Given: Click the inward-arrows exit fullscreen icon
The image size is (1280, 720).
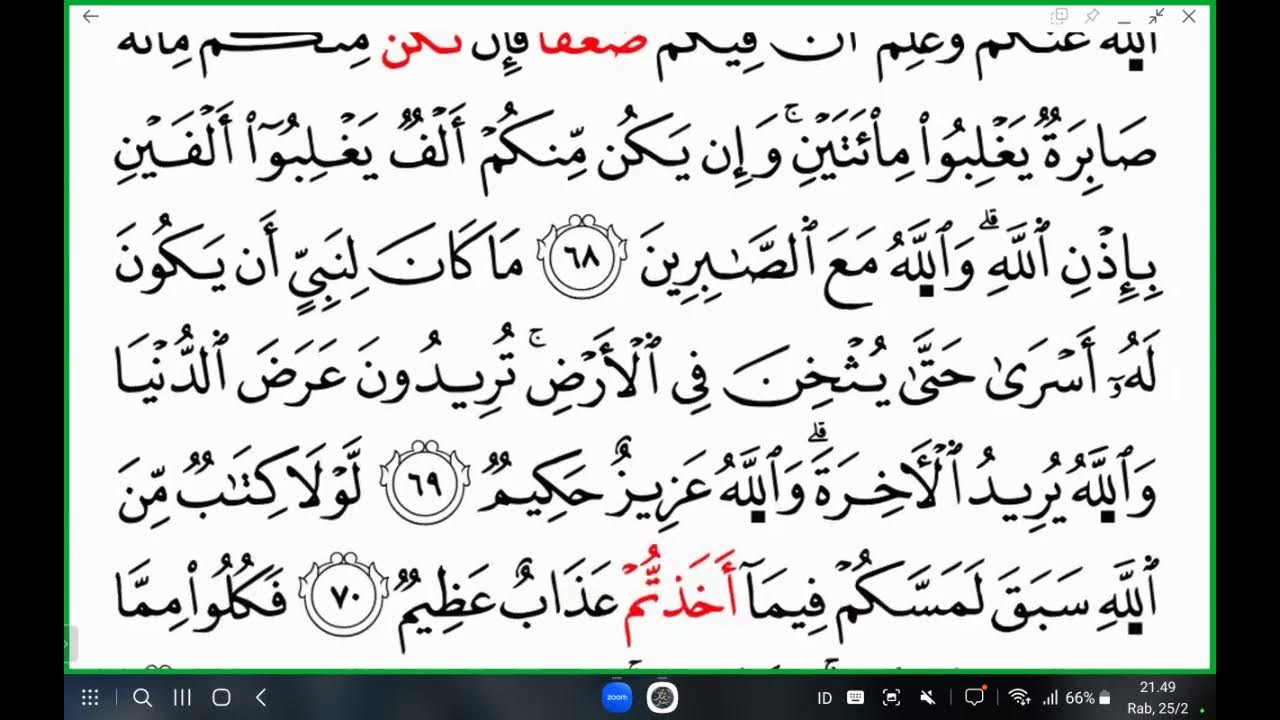Looking at the screenshot, I should click(x=1156, y=16).
